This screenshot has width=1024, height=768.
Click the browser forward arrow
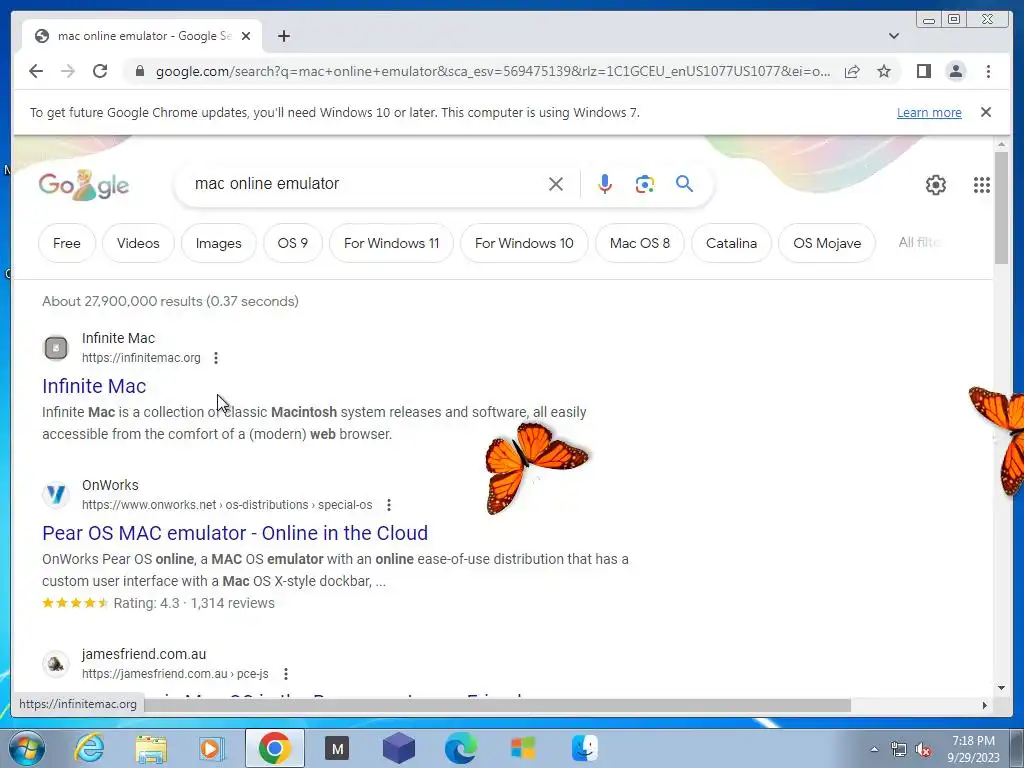click(68, 71)
